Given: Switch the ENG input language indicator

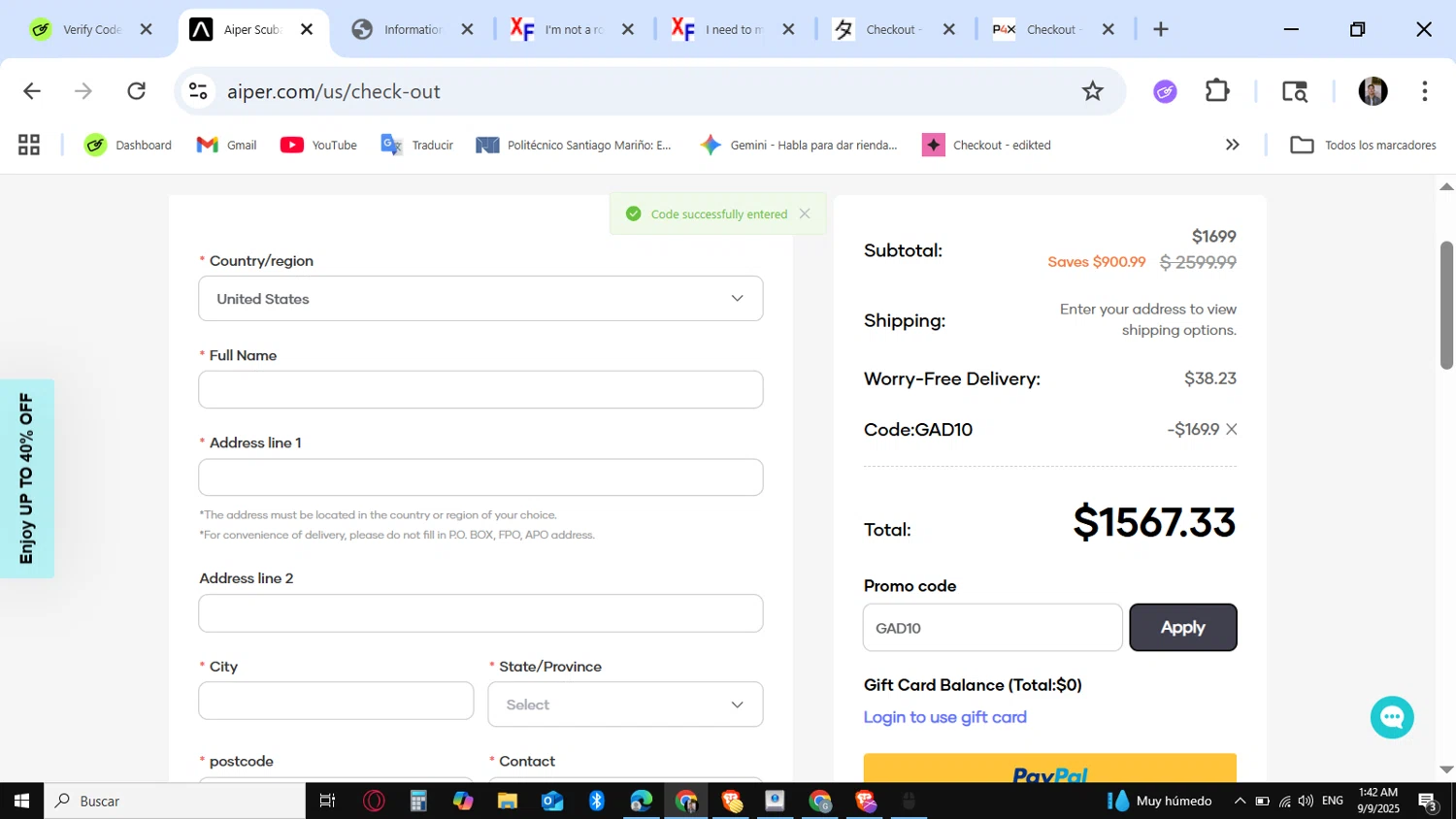Looking at the screenshot, I should [1333, 801].
